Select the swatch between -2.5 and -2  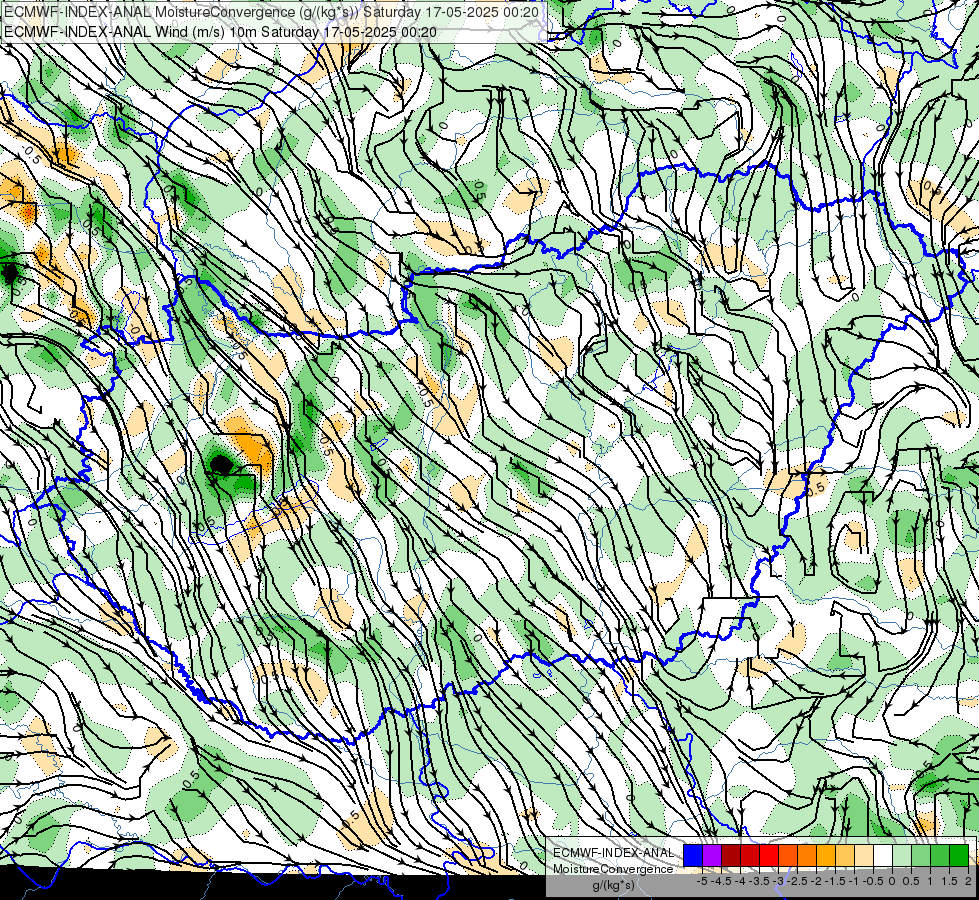807,856
